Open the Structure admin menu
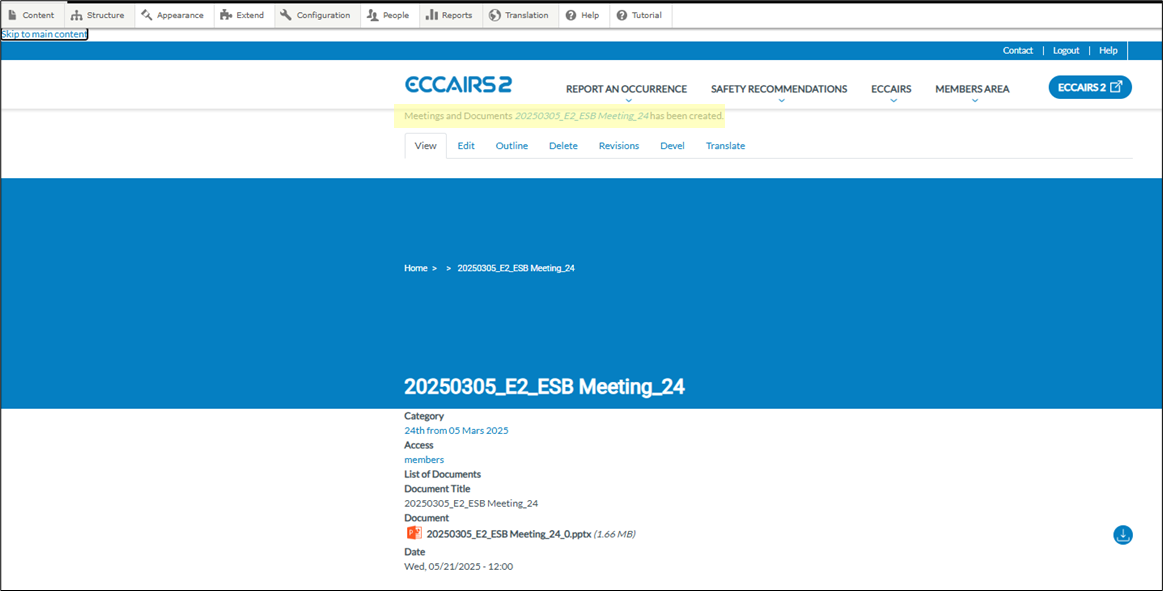The image size is (1163, 591). coord(98,15)
